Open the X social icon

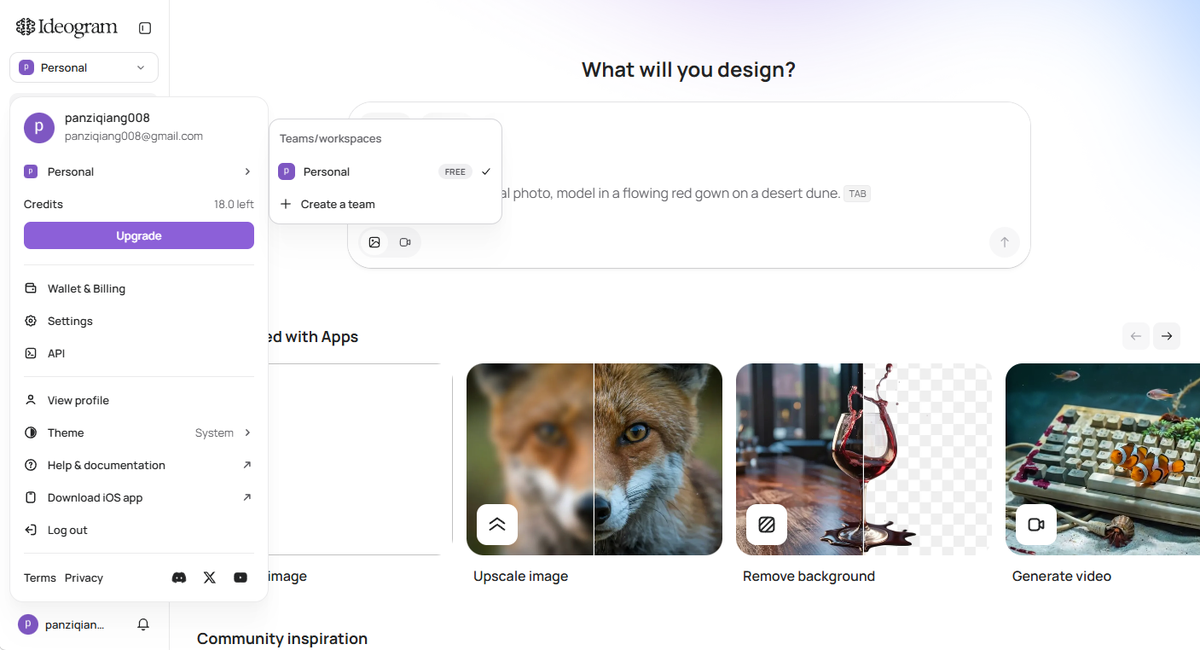coord(209,578)
